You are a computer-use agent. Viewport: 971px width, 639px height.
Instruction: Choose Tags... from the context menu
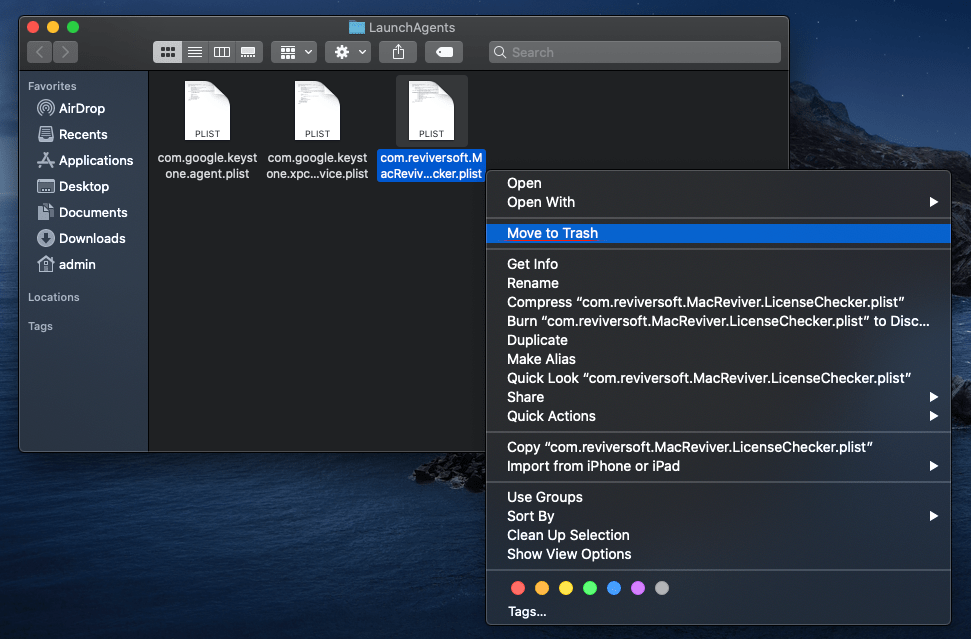pos(718,612)
